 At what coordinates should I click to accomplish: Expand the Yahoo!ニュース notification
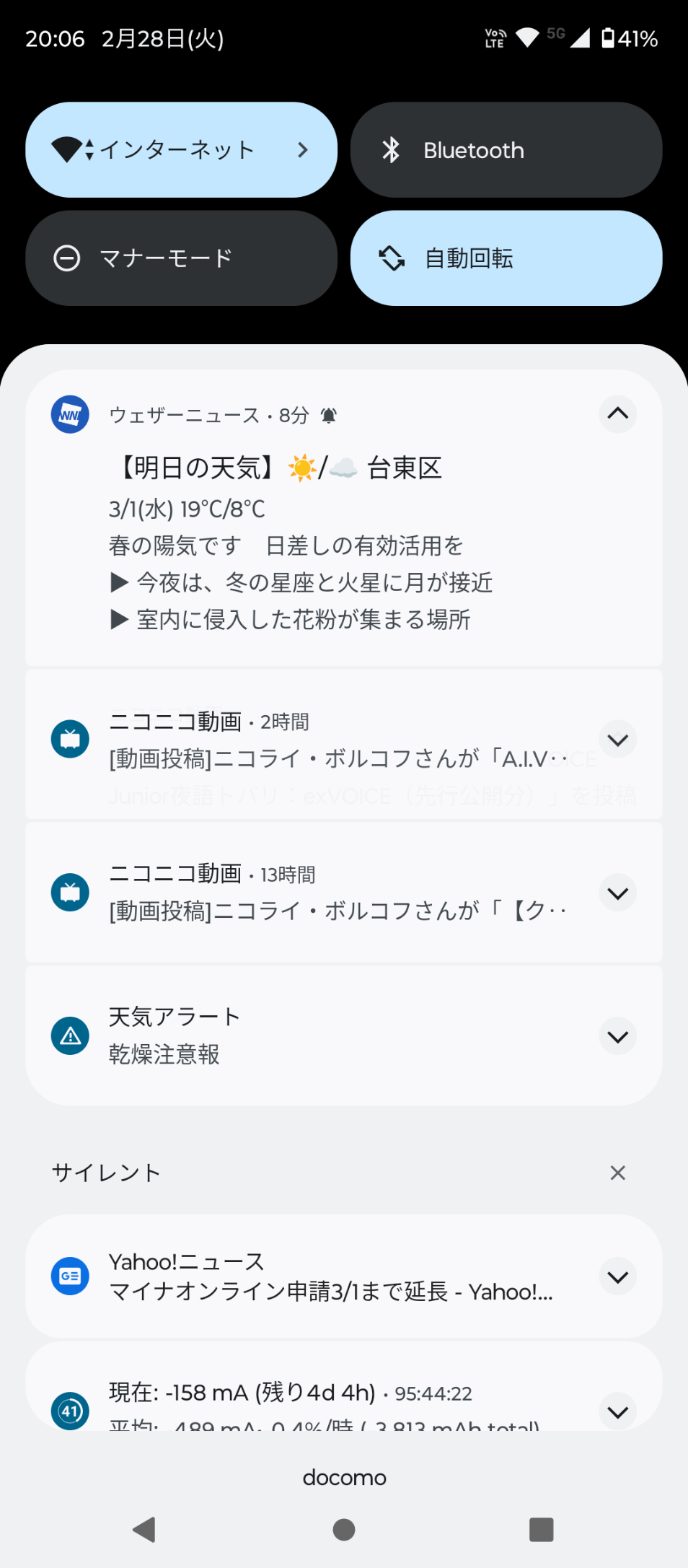coord(617,1277)
